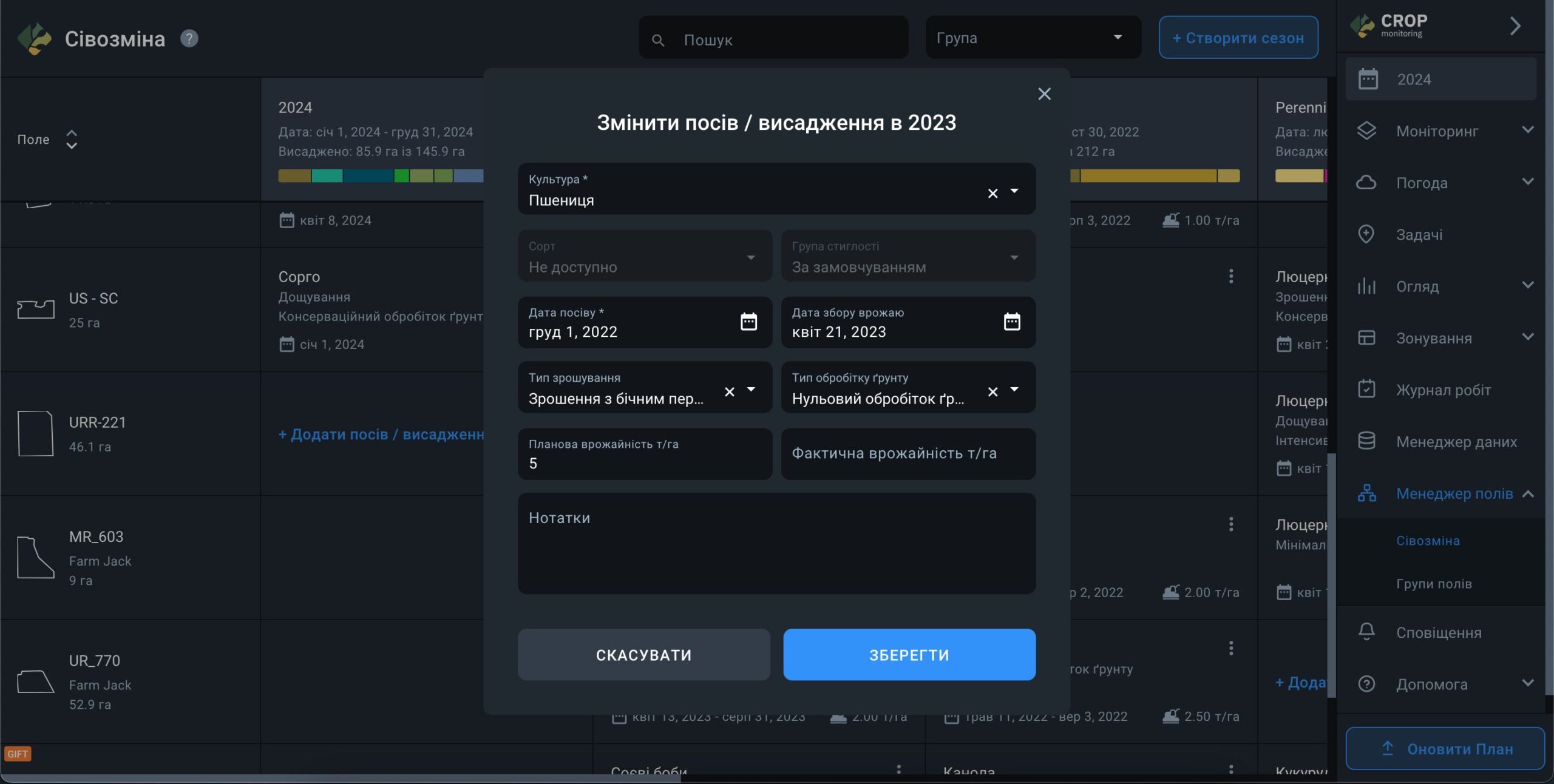The image size is (1554, 784).
Task: Toggle the Поле column sort arrows
Action: point(72,140)
